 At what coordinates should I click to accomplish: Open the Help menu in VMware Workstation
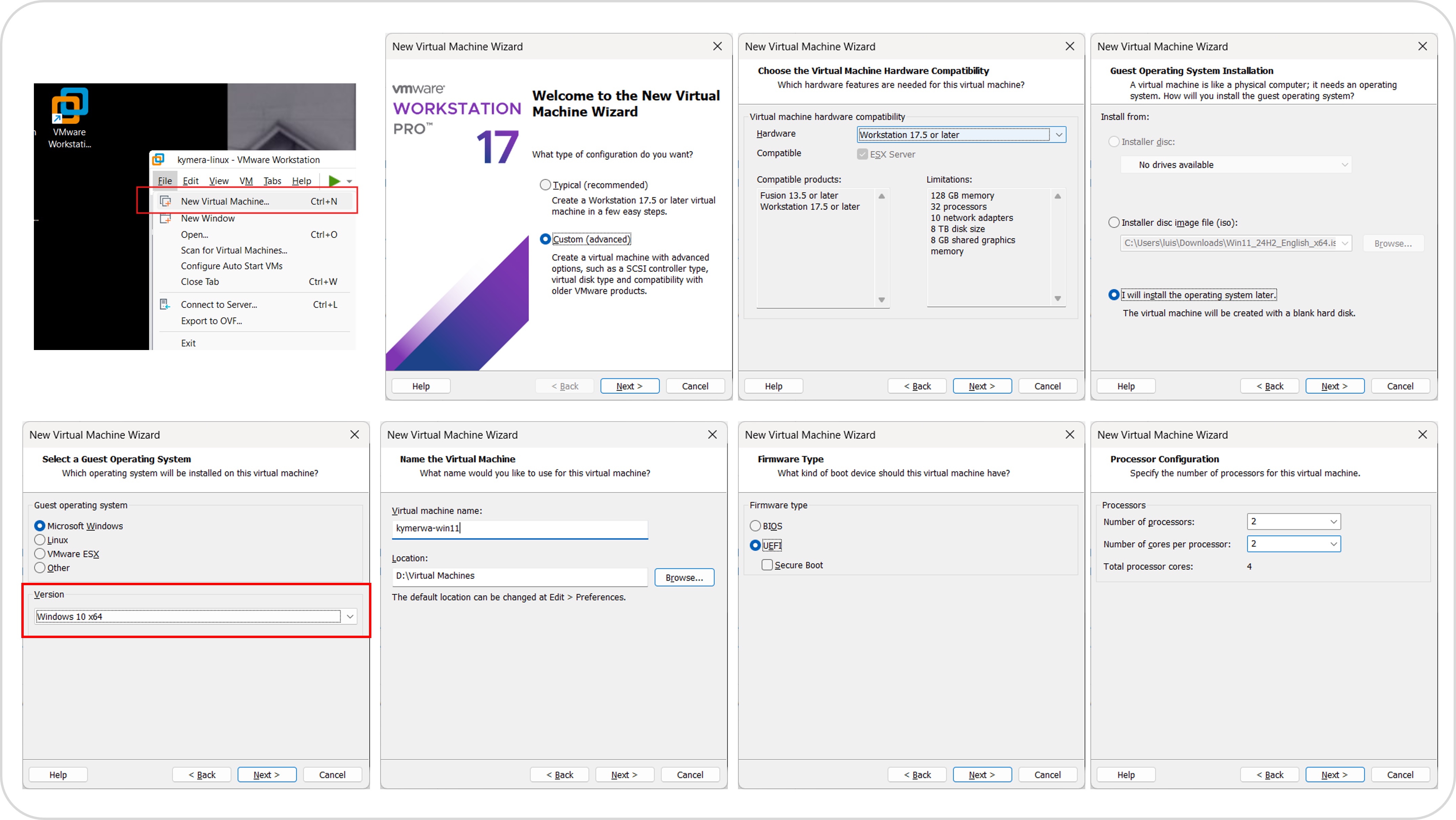tap(301, 181)
